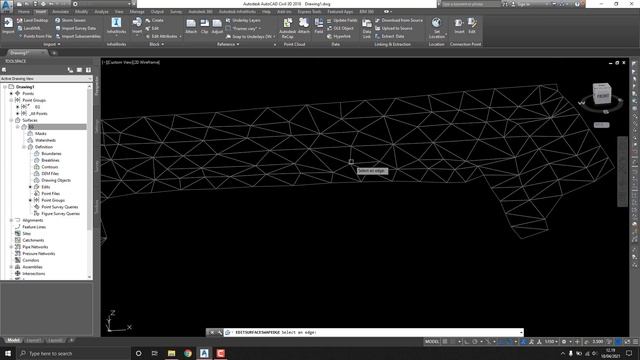The width and height of the screenshot is (640, 360).
Task: Open Windows Start menu
Action: click(x=7, y=353)
